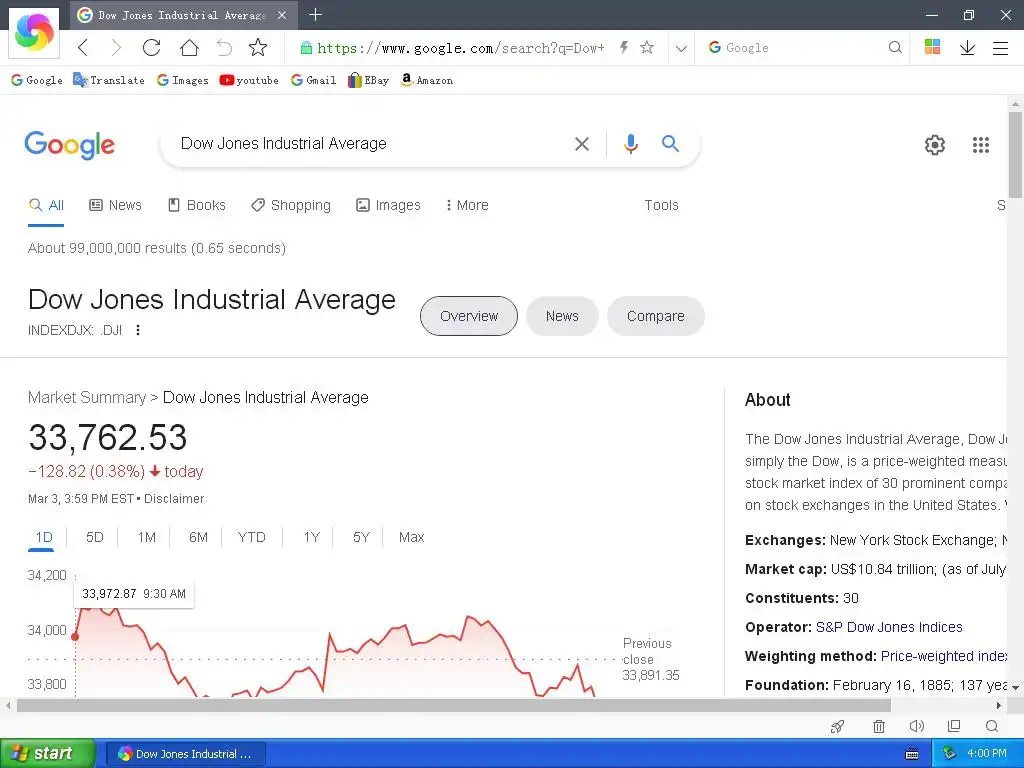The width and height of the screenshot is (1024, 768).
Task: Click the window restore icon in status bar
Action: (954, 726)
